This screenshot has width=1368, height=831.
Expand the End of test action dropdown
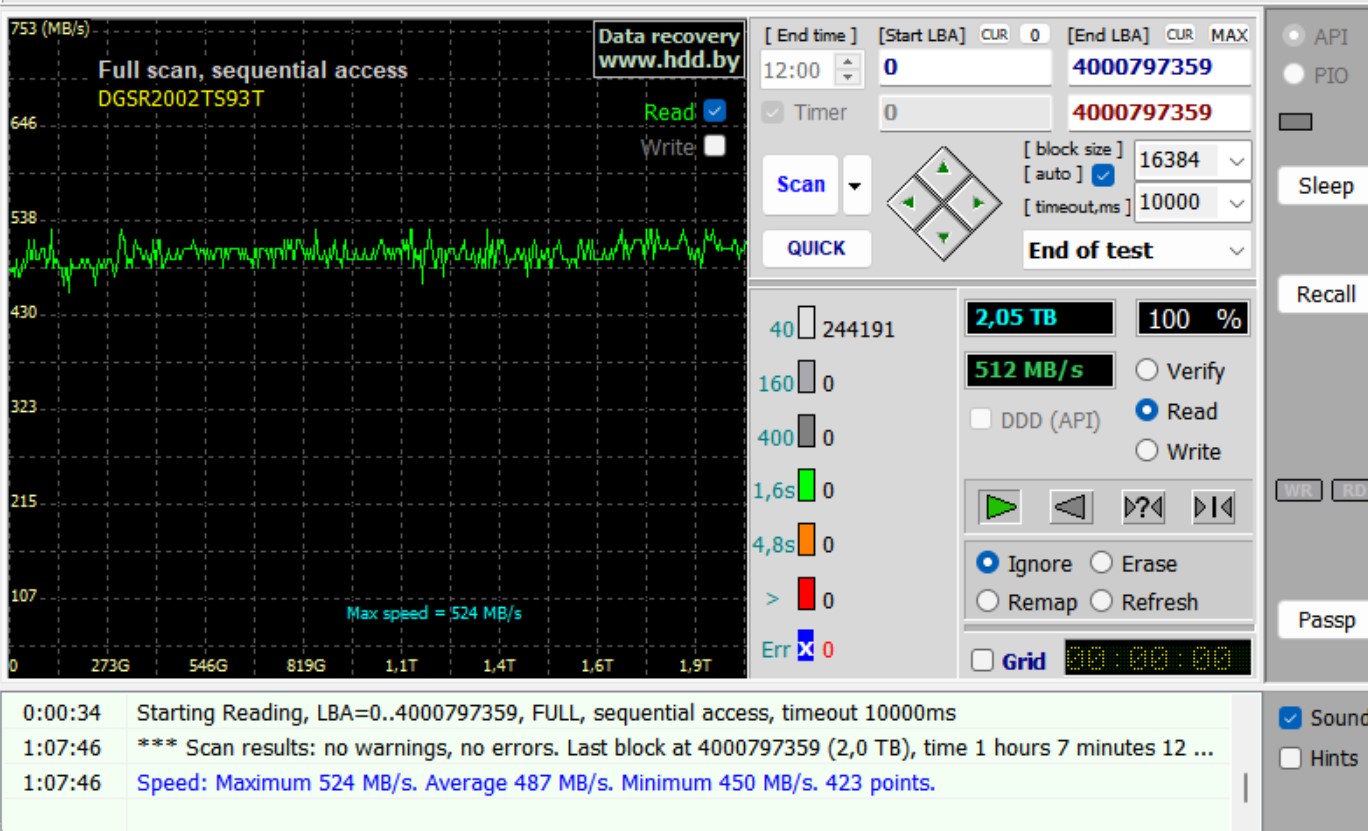click(1238, 250)
